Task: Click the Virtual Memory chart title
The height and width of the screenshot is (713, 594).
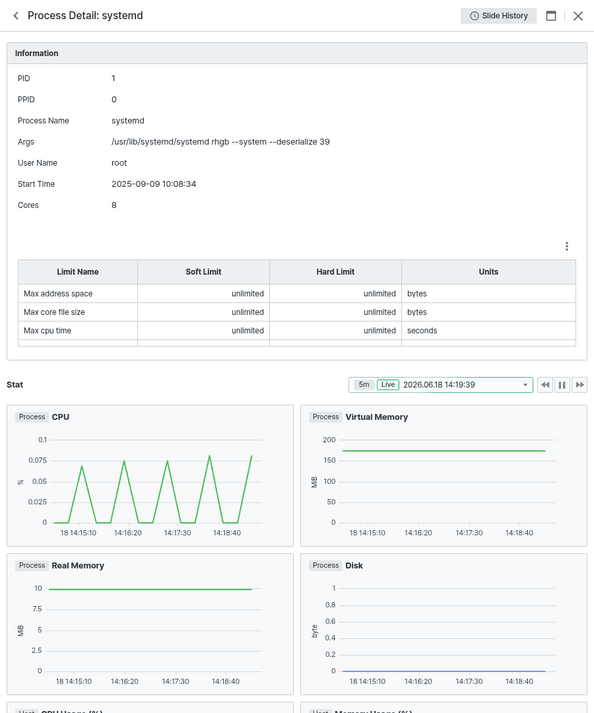Action: [x=377, y=417]
